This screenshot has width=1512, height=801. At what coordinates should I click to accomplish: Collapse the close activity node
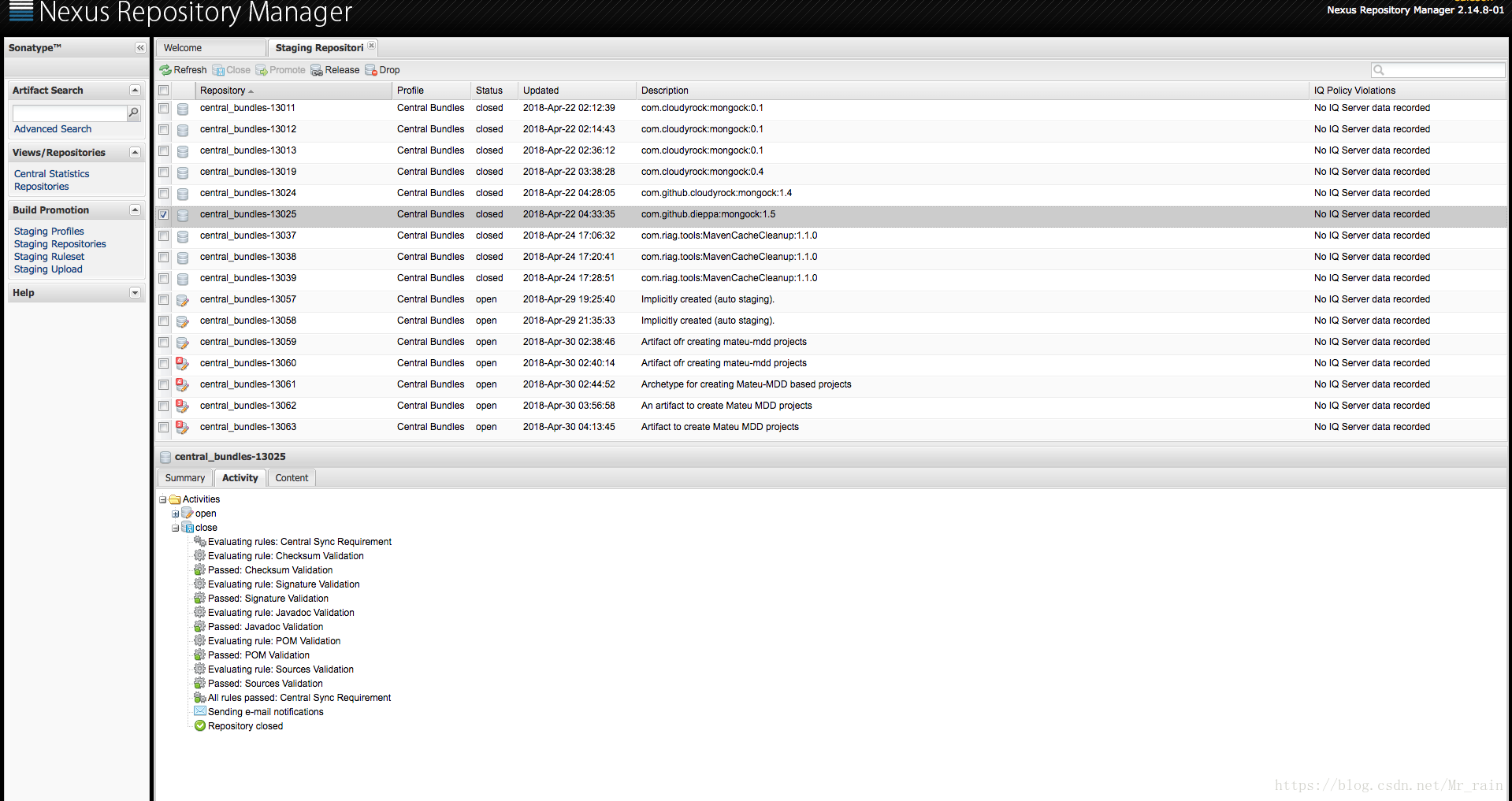tap(176, 528)
